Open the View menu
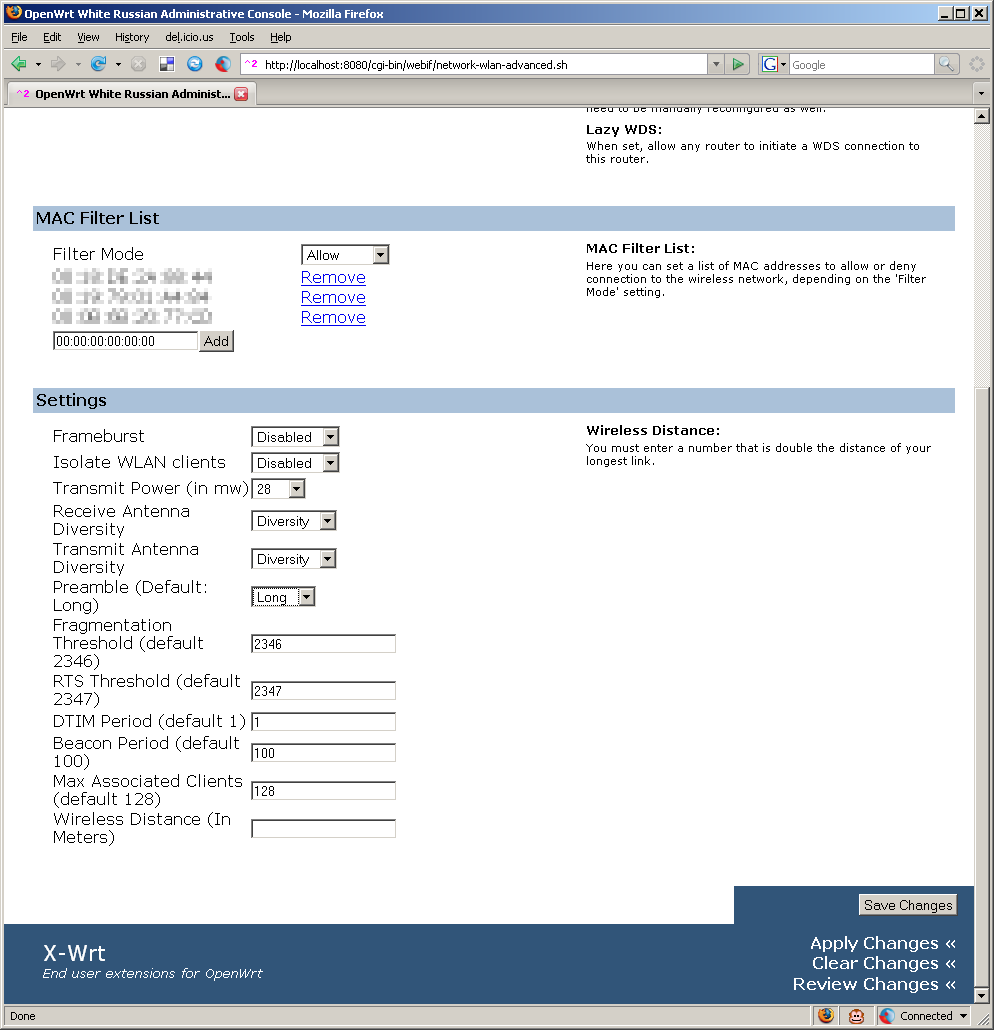The image size is (994, 1030). click(x=88, y=37)
